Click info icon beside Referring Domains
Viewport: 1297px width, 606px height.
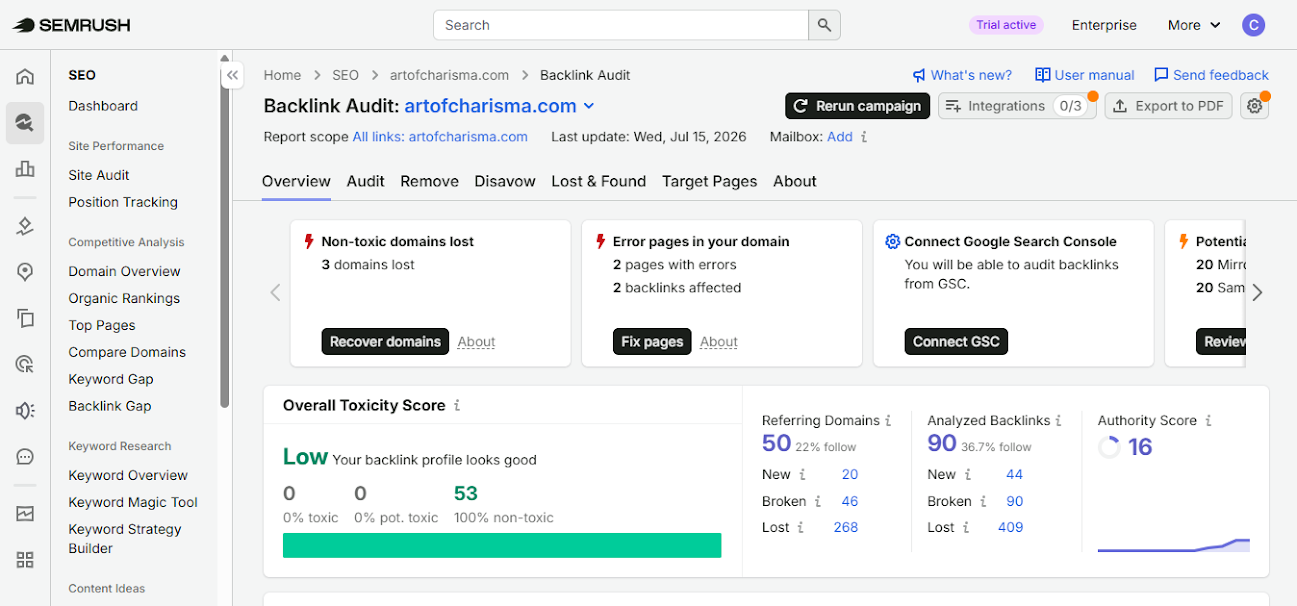pos(888,421)
